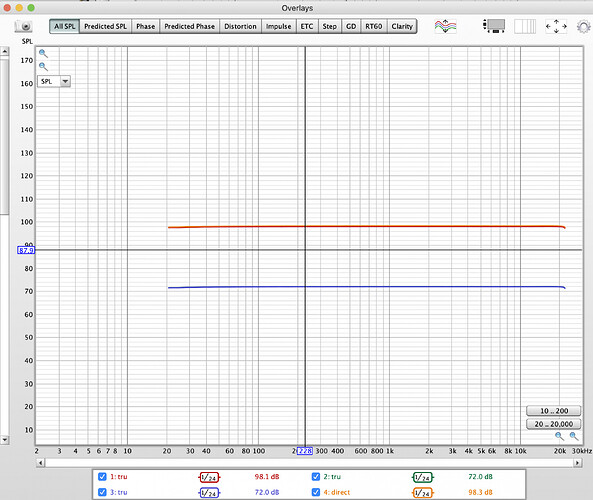This screenshot has height=500, width=593.
Task: Zoom in vertically with upper magnifier
Action: click(43, 53)
